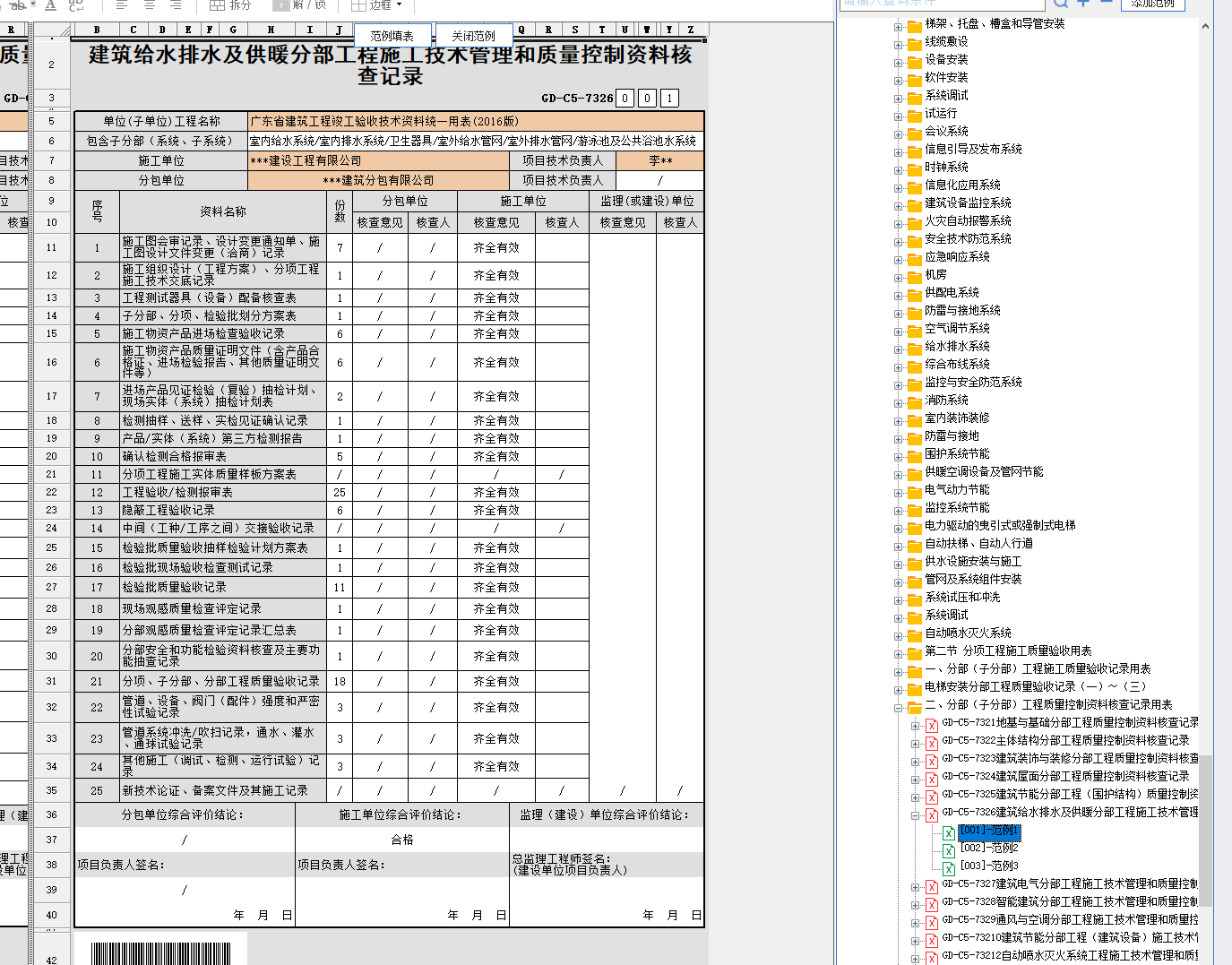Select the 综合布线系统 tree item

coord(957,364)
